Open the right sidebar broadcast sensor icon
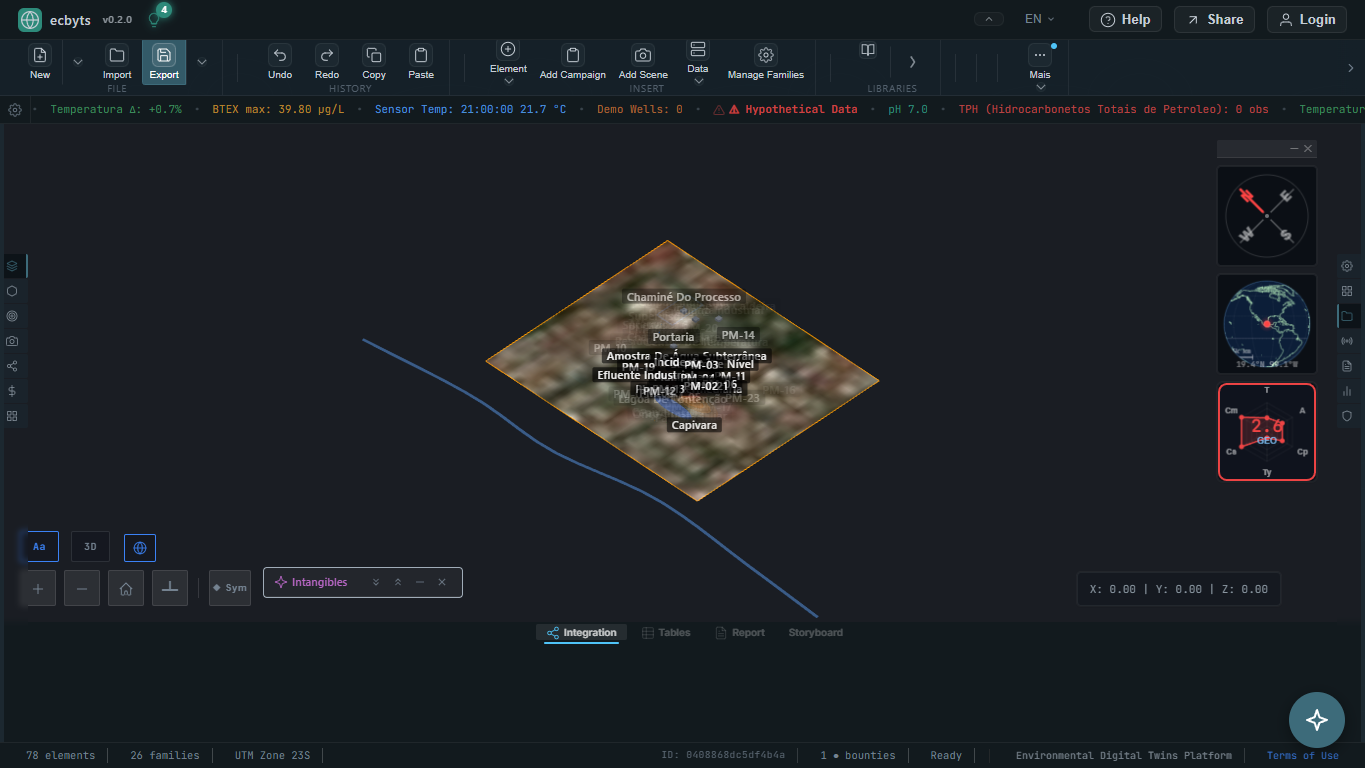The image size is (1365, 768). click(1347, 341)
